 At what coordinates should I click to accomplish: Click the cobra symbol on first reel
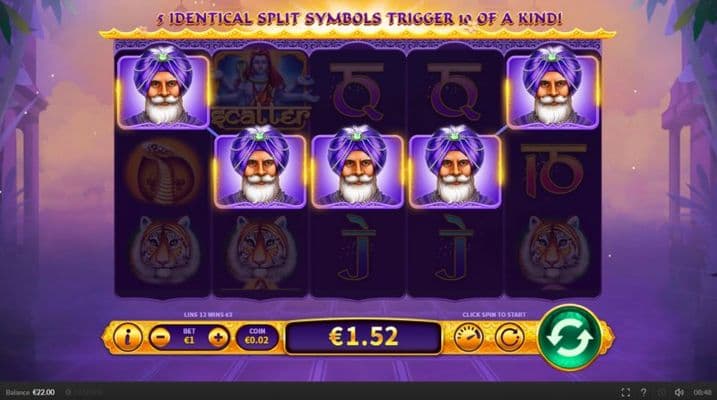point(163,171)
